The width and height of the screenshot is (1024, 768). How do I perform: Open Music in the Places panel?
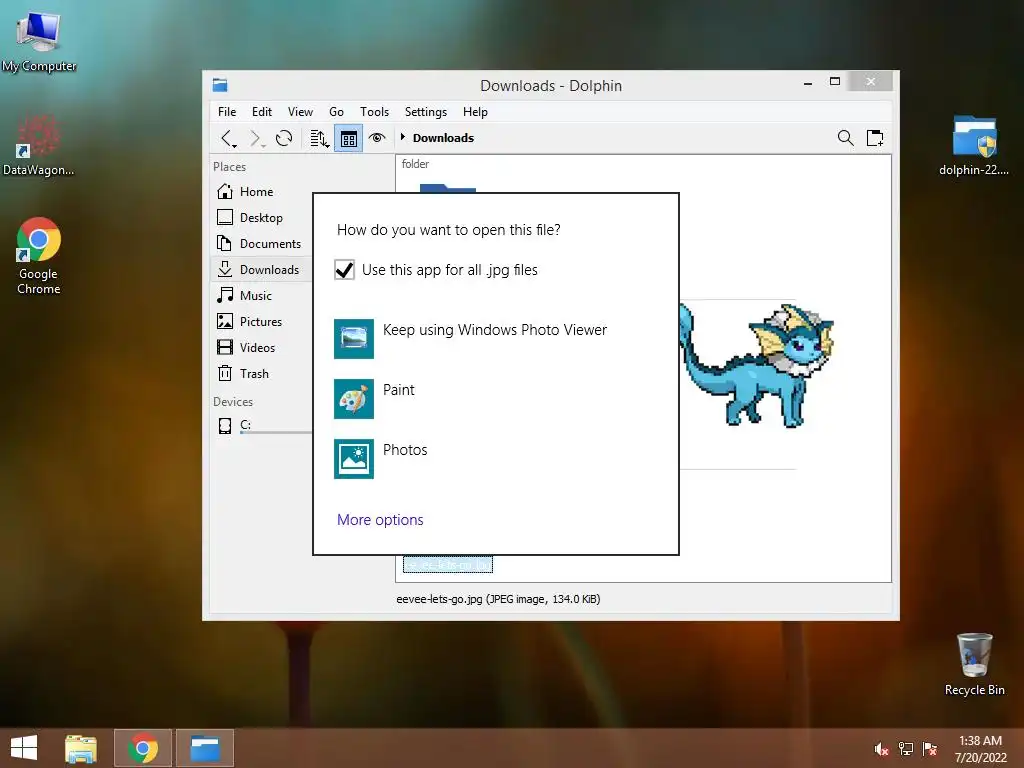tap(261, 295)
